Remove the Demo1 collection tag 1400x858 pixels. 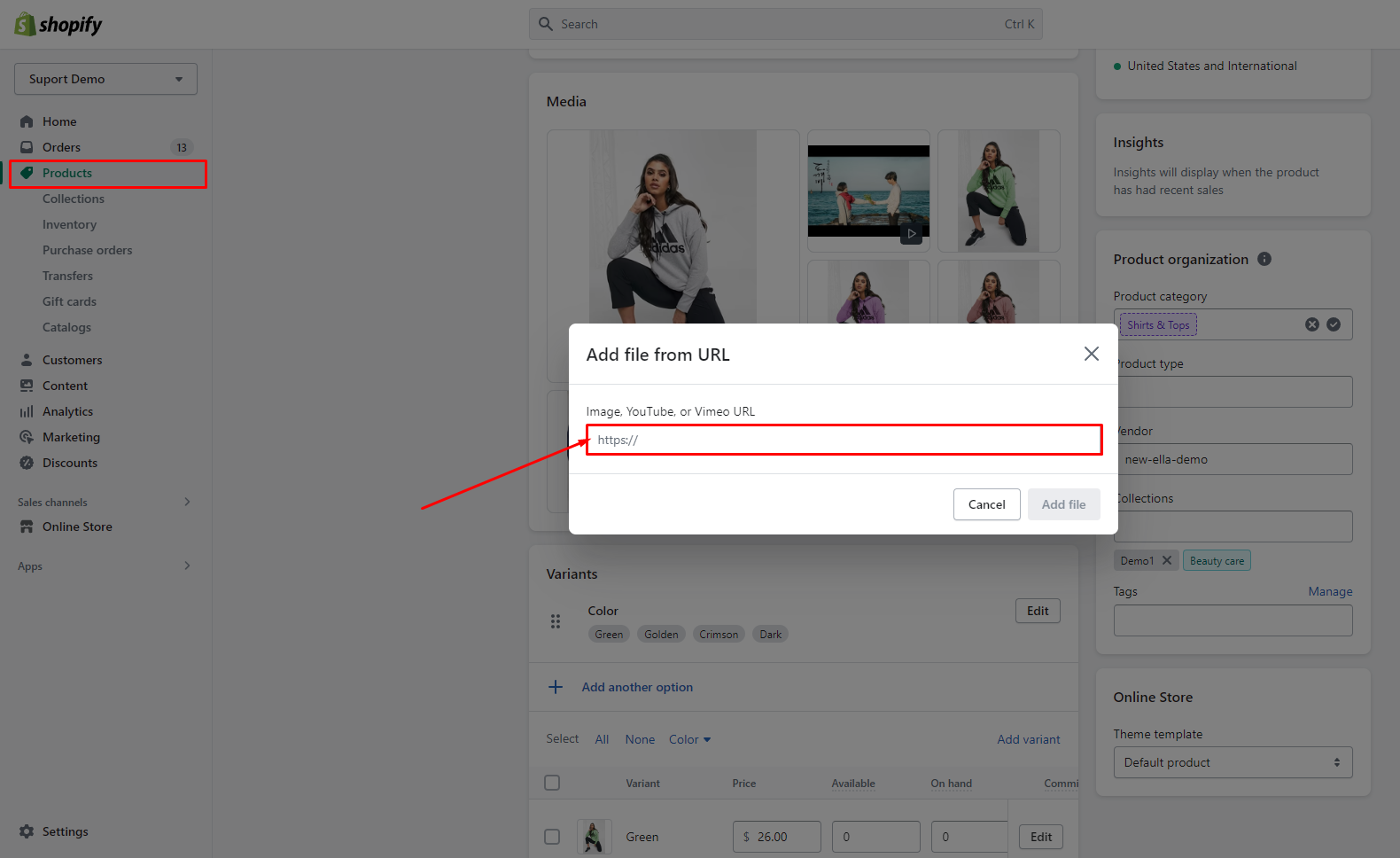coord(1167,560)
